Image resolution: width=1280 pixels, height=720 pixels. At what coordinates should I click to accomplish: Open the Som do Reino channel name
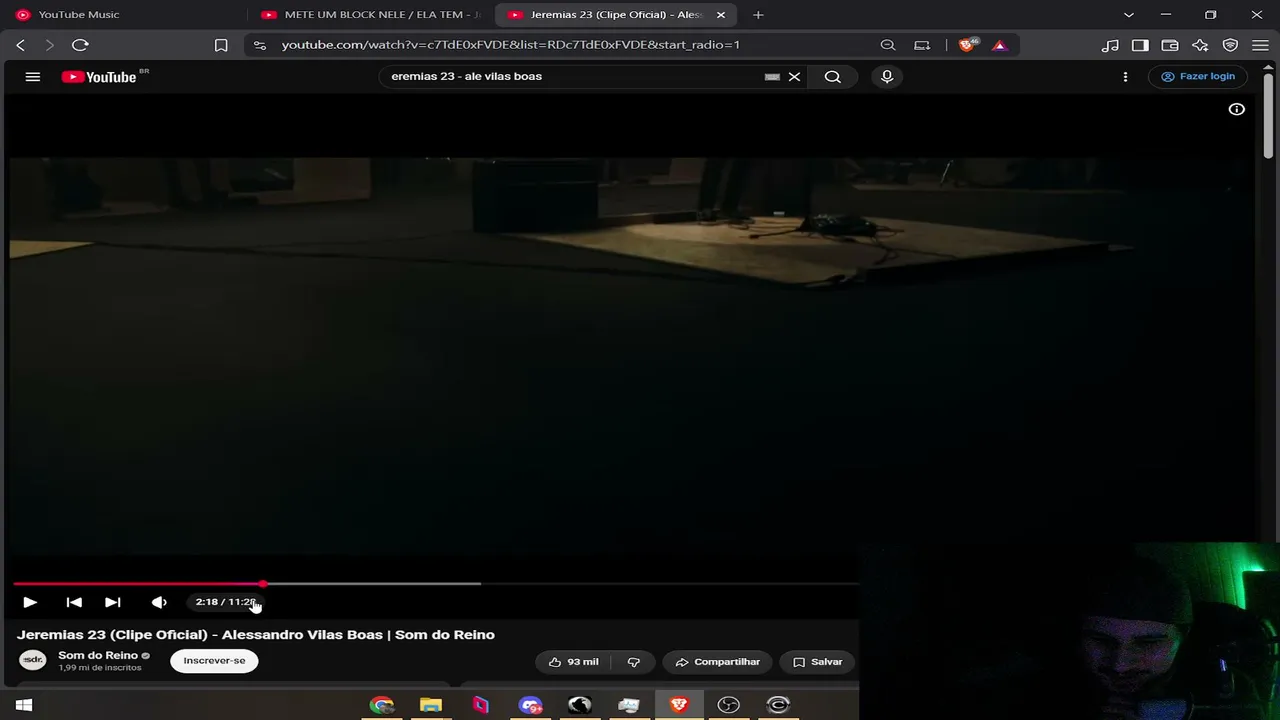click(x=98, y=655)
